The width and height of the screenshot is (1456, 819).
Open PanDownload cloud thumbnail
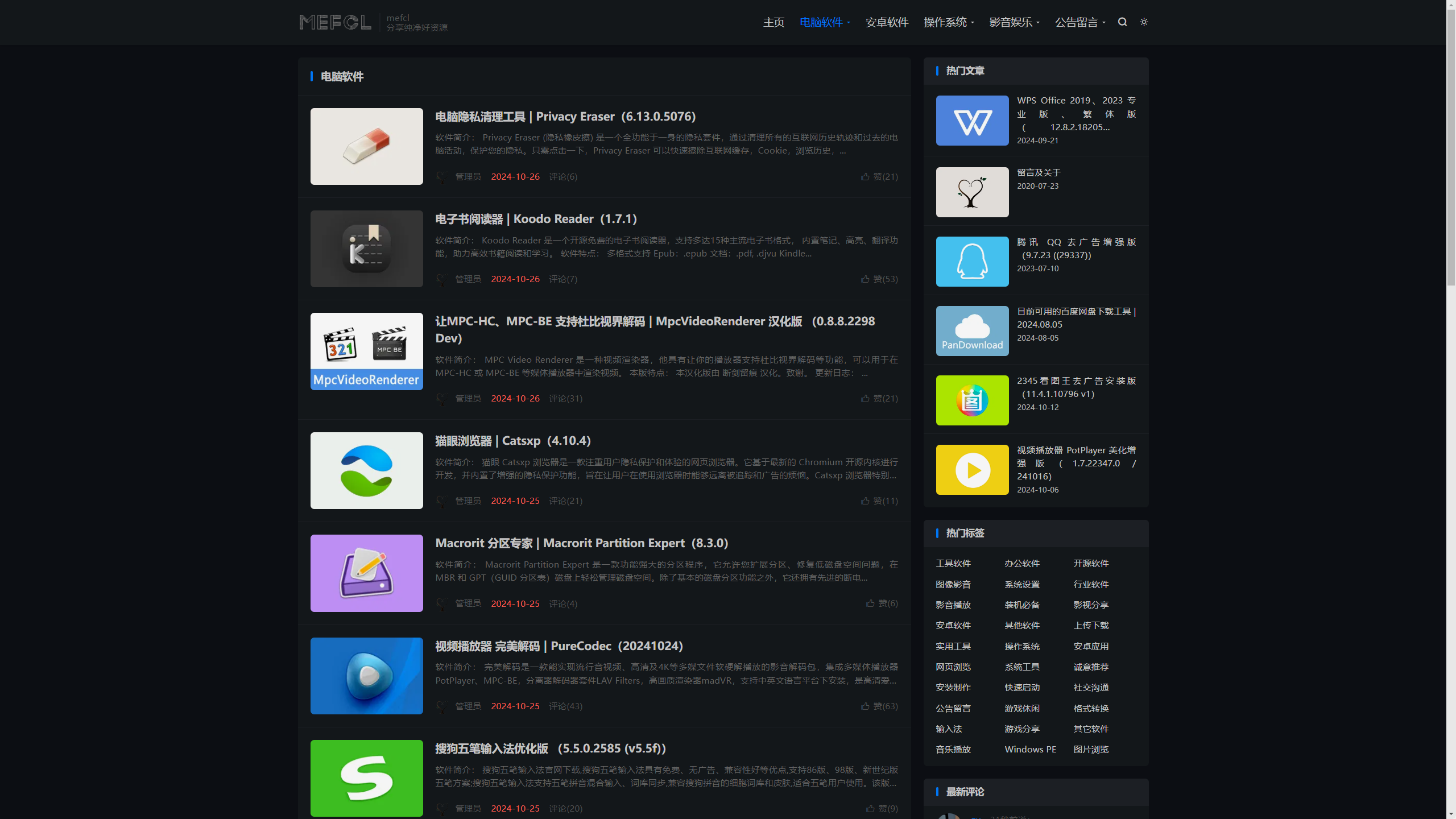point(972,331)
